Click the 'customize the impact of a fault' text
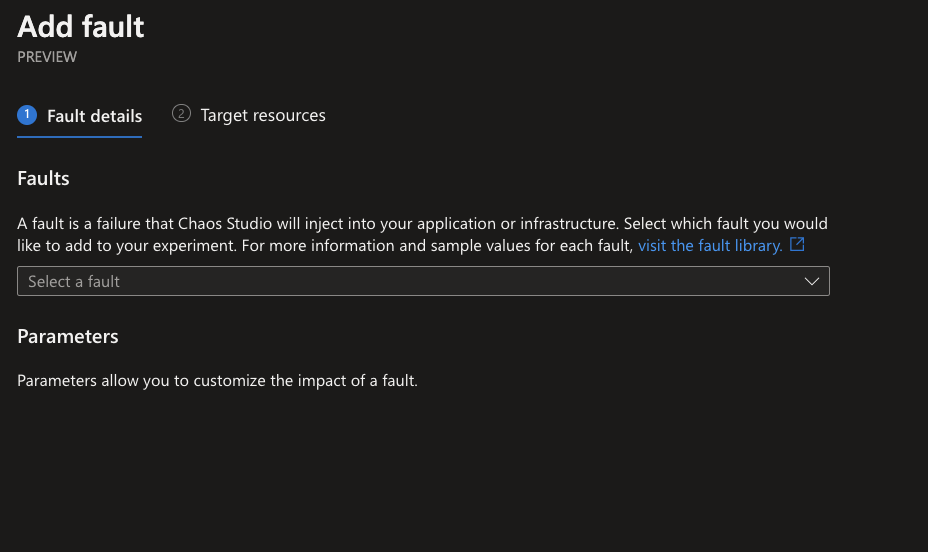This screenshot has width=928, height=552. pos(305,380)
